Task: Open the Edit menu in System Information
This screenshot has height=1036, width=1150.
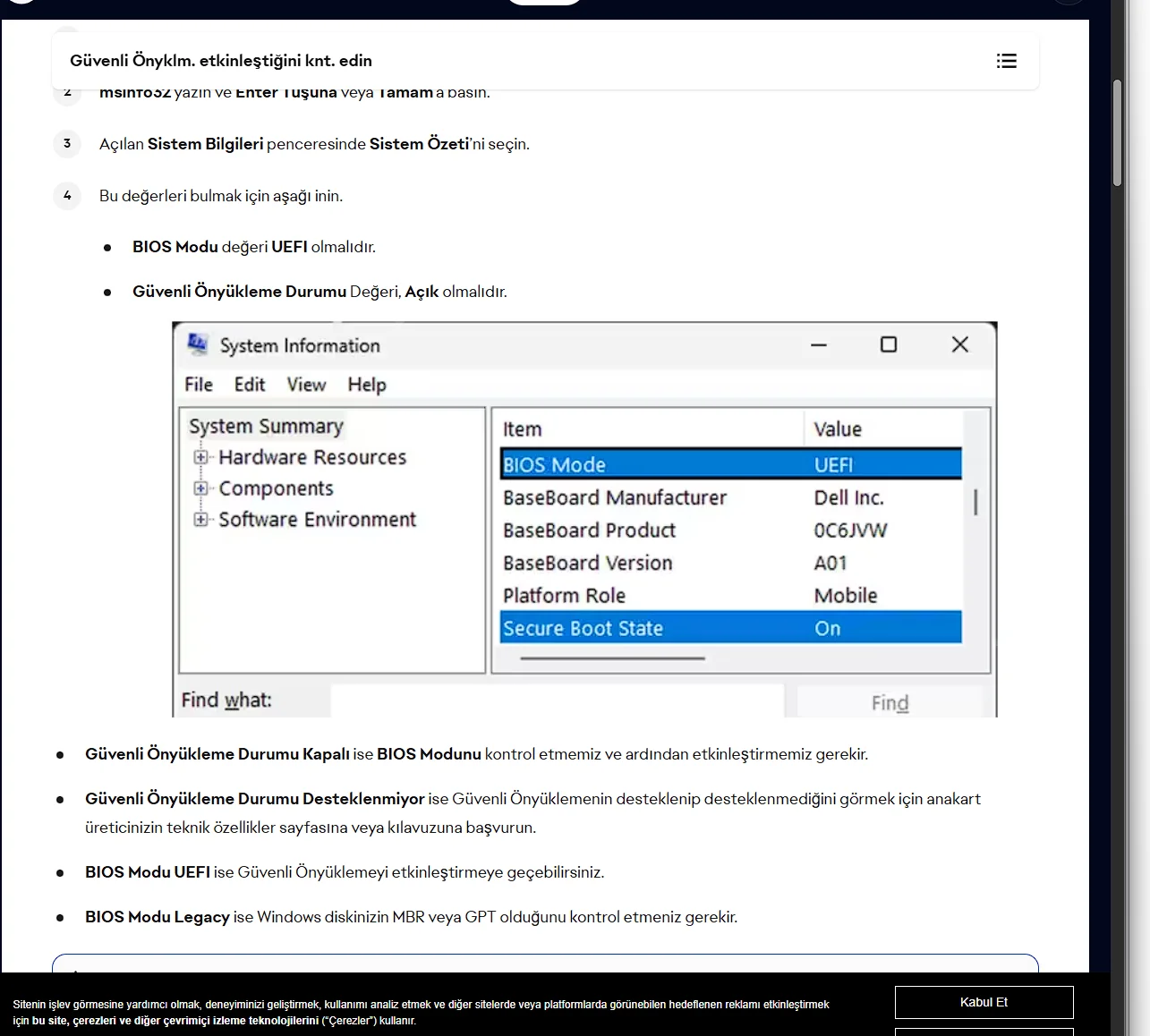Action: [250, 385]
